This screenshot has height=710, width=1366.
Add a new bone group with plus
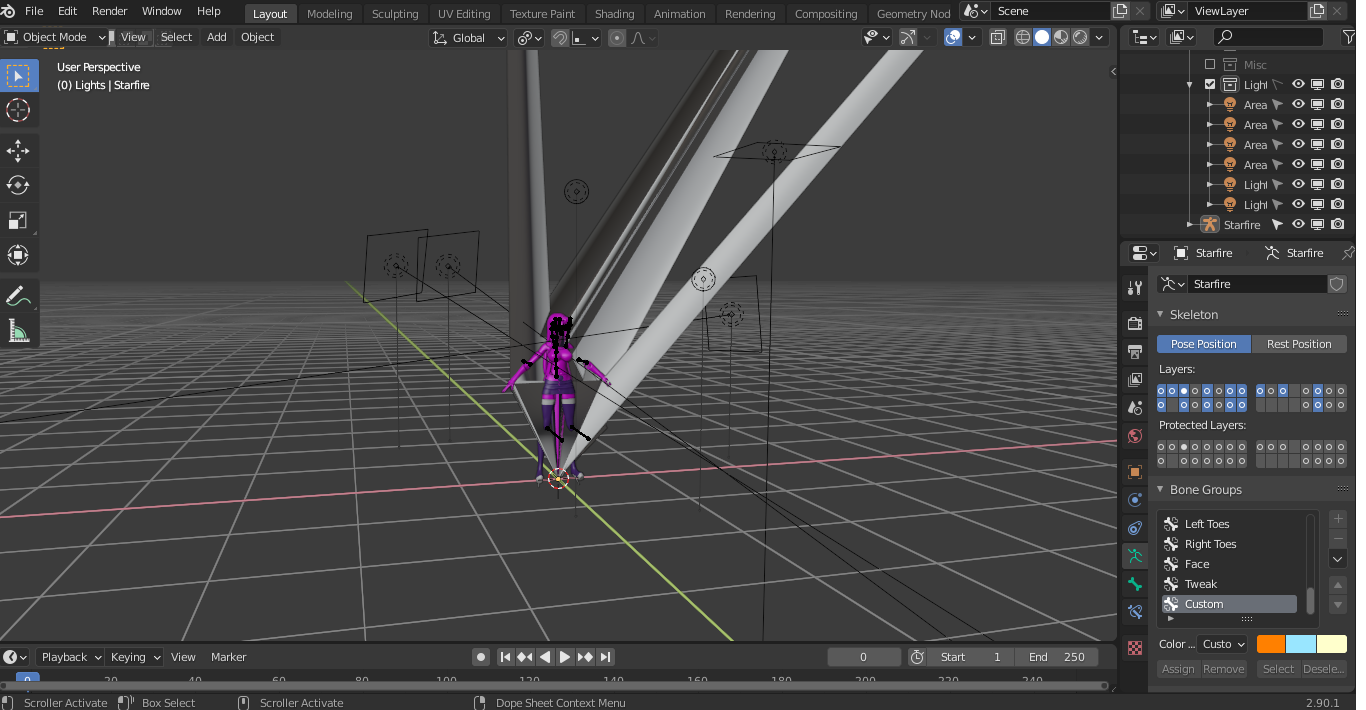1338,519
